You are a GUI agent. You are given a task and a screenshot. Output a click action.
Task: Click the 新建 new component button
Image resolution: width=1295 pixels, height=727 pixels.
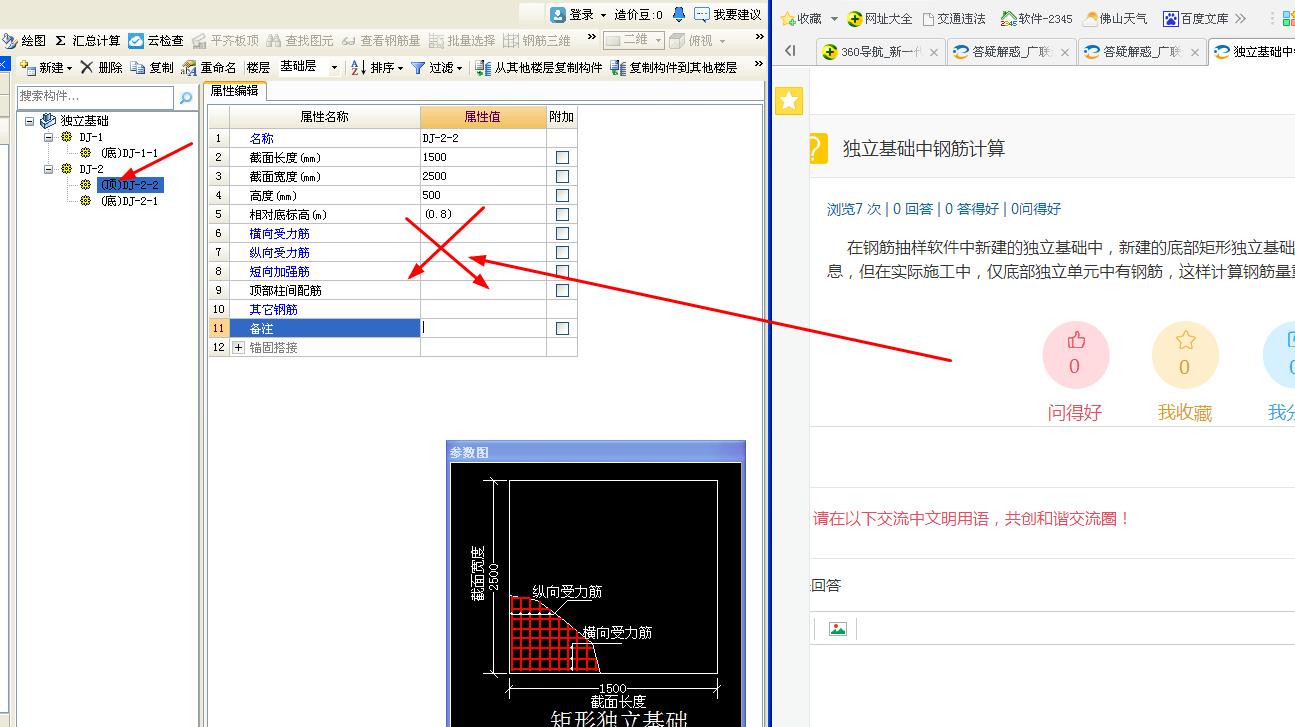pyautogui.click(x=46, y=67)
